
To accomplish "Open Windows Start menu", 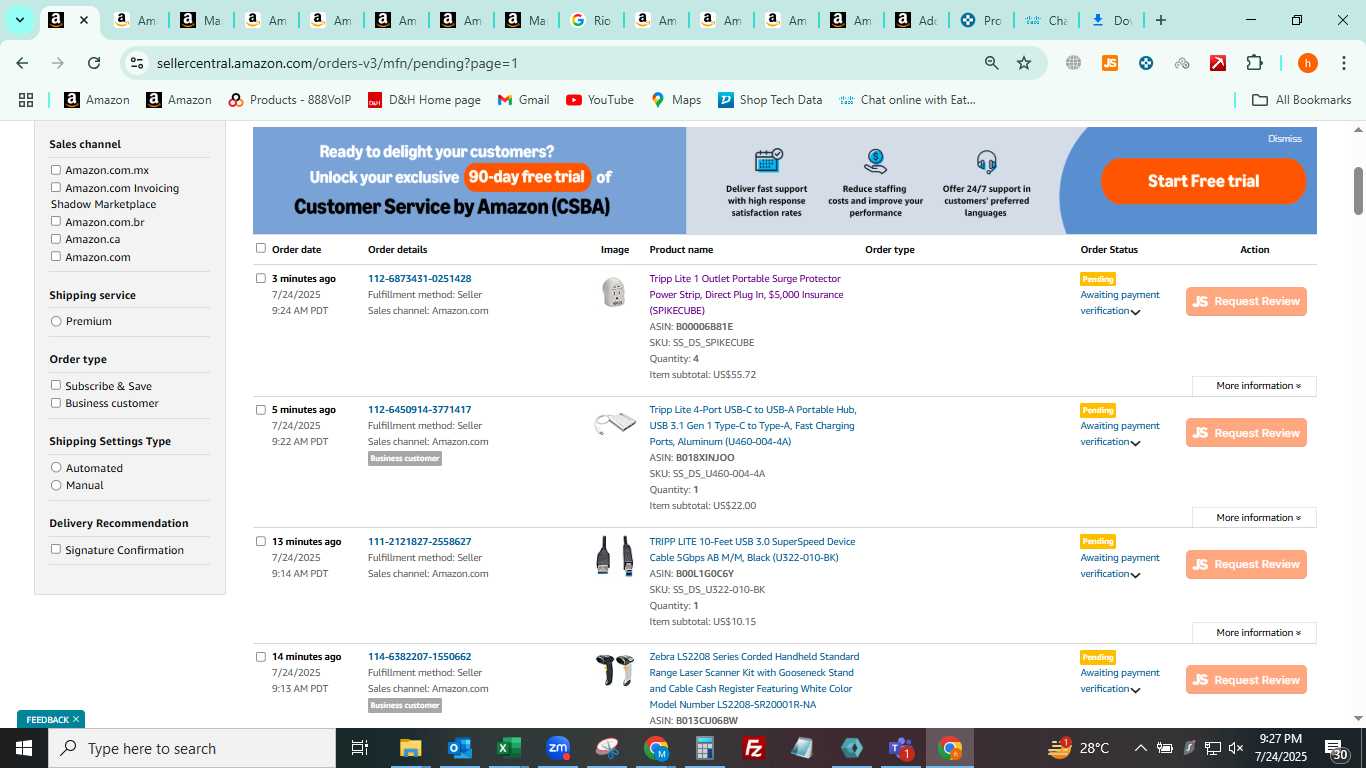I will (24, 748).
